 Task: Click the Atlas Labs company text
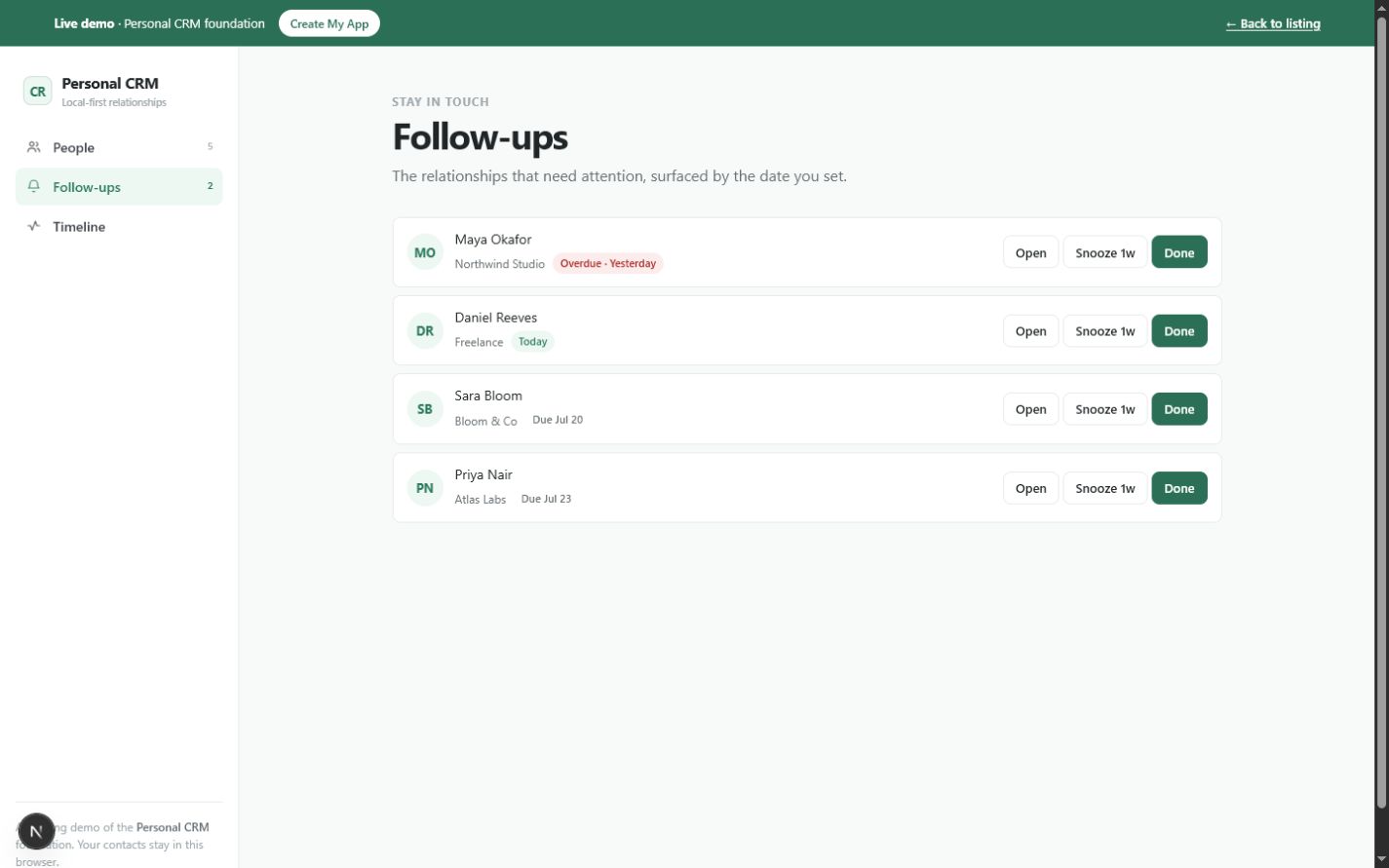[x=481, y=500]
